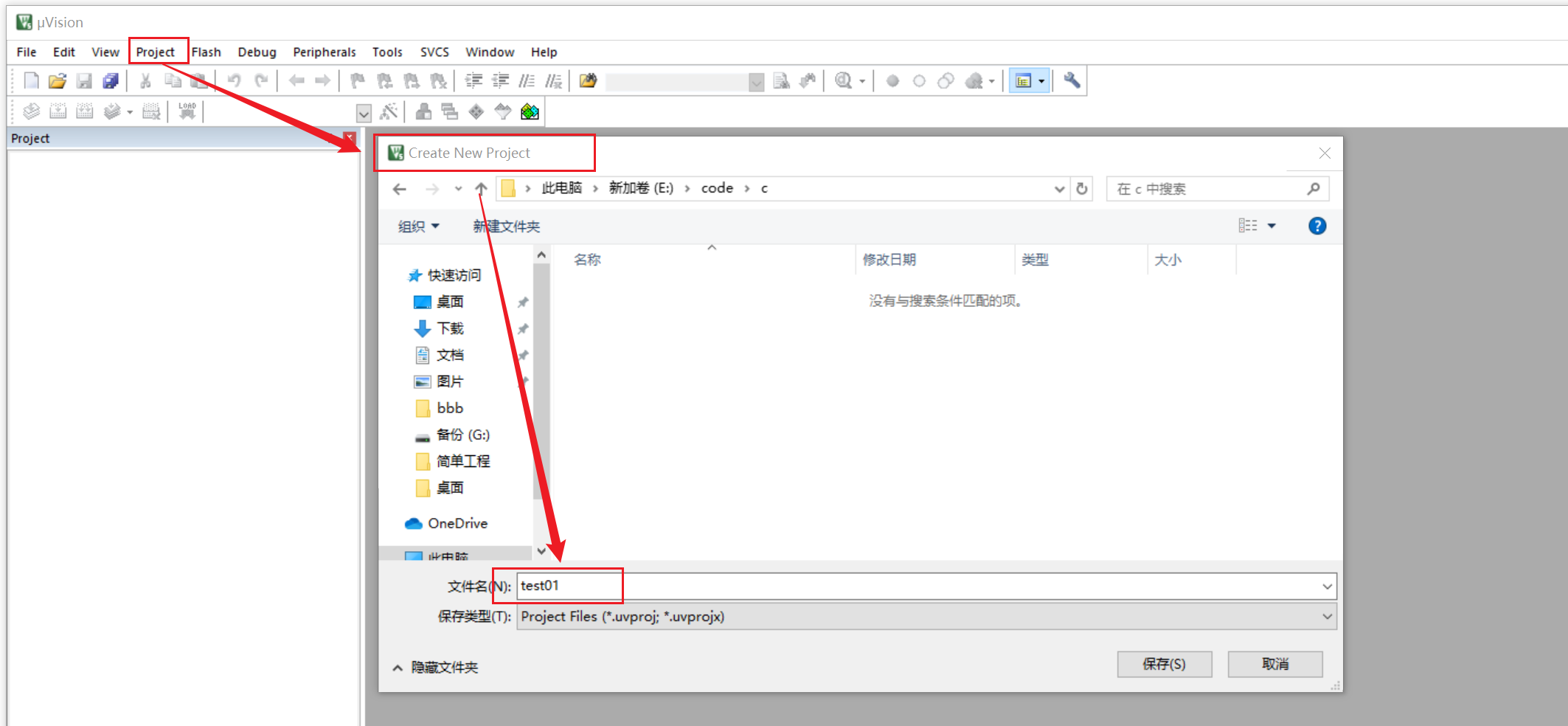Screen dimensions: 1568x726
Task: Click the 保存(S) save button
Action: tap(1164, 664)
